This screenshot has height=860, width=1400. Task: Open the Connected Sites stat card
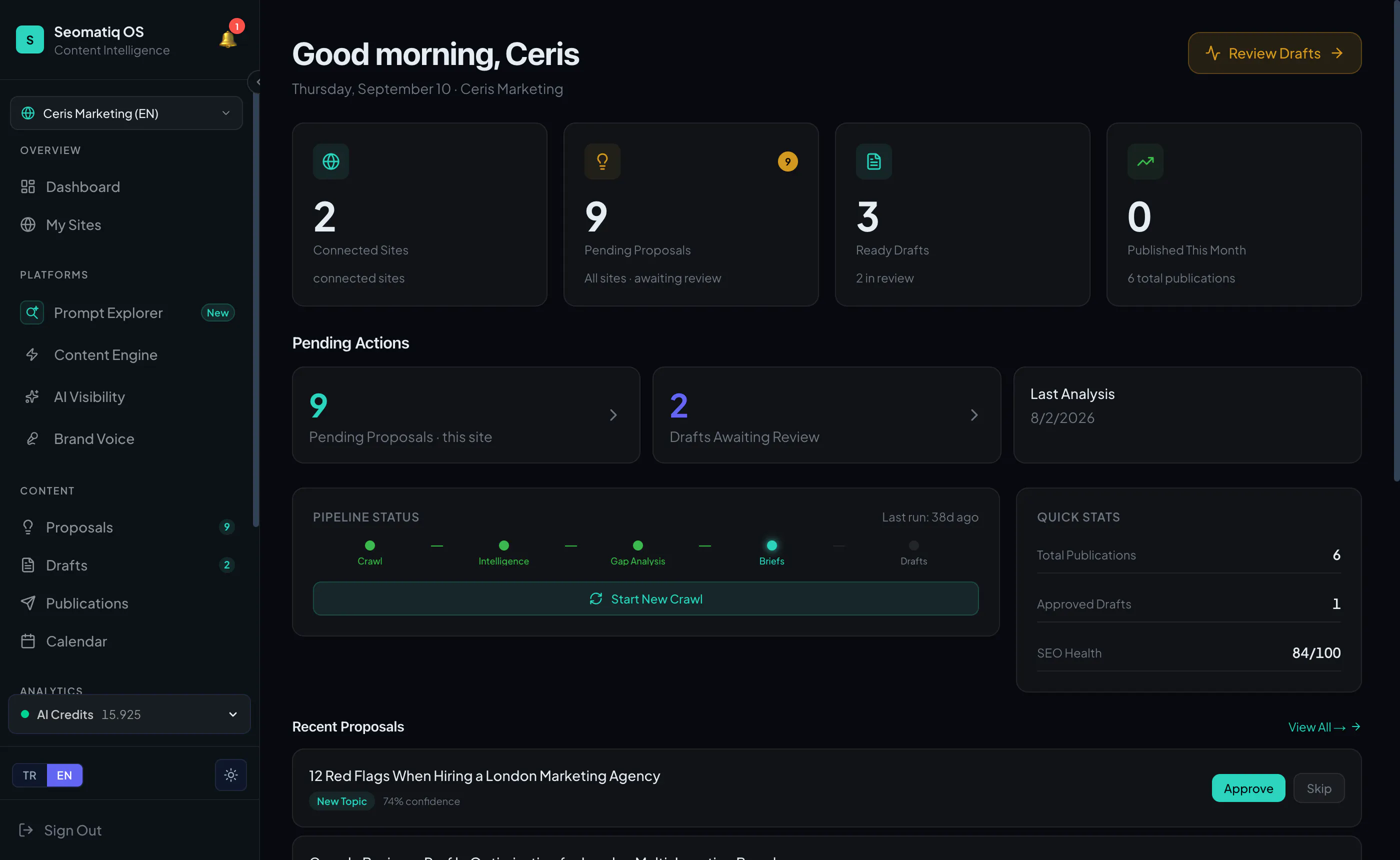419,214
